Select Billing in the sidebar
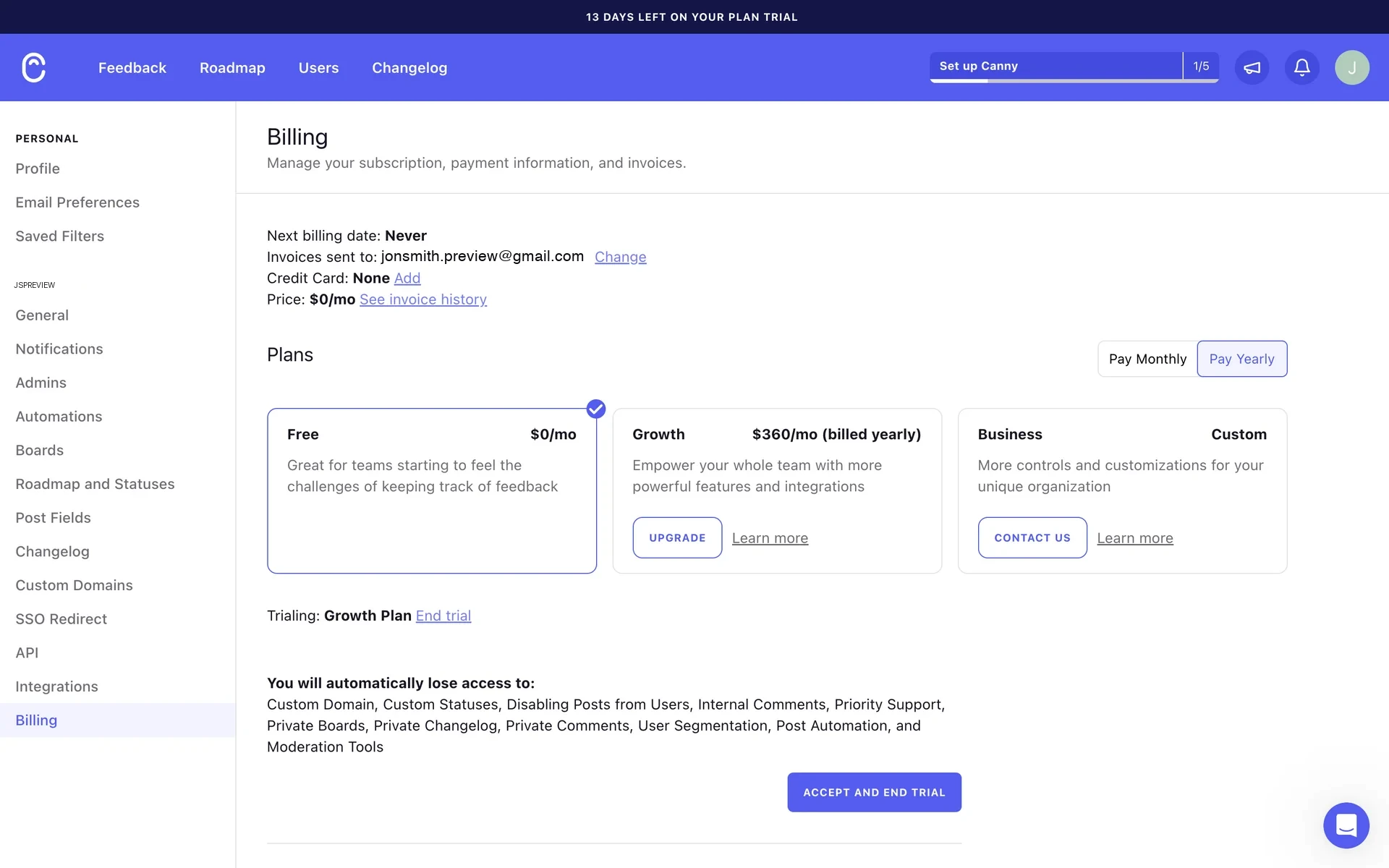 [117, 720]
